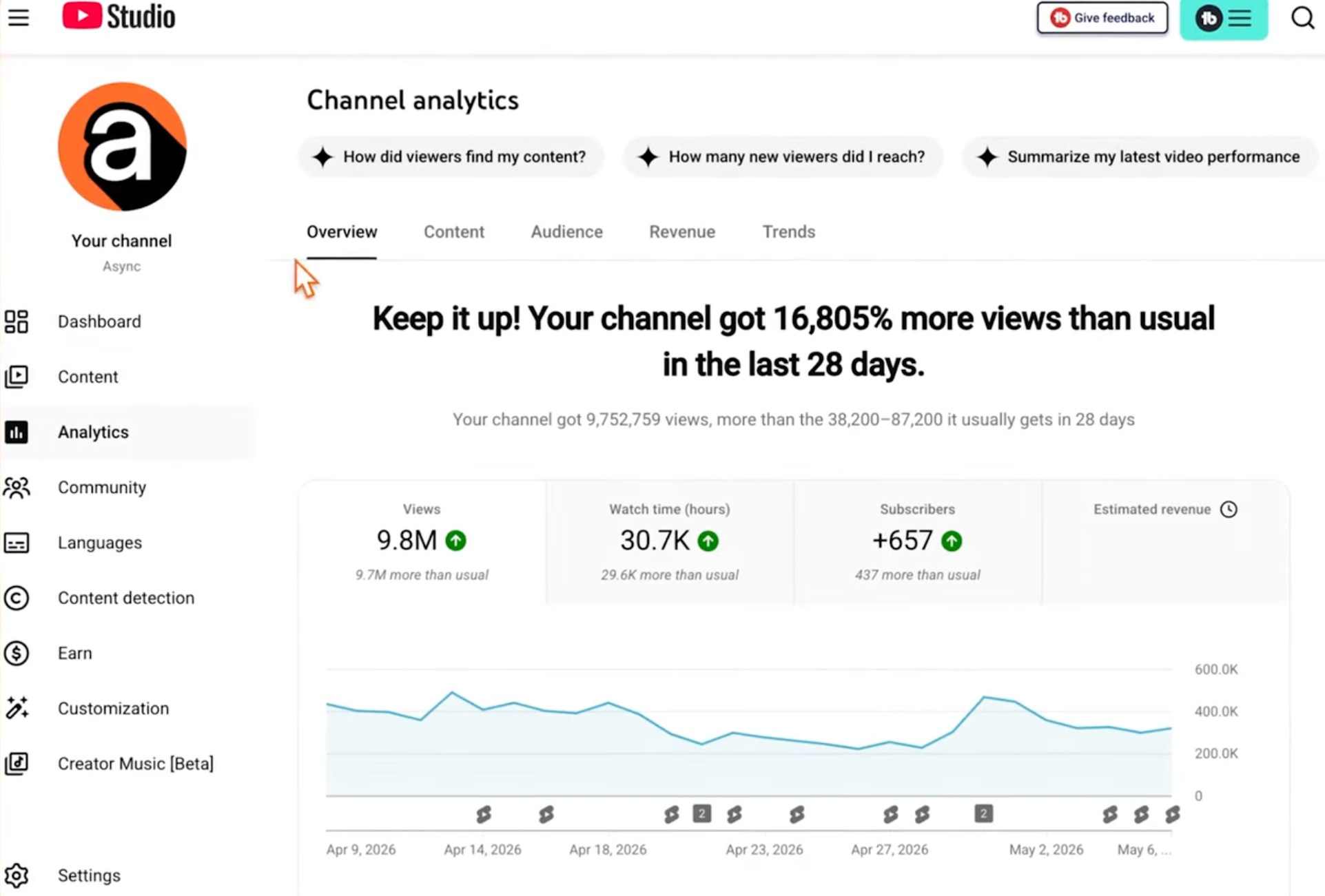Select the Subscribers metric card
Screen dimensions: 1325x896
coord(917,542)
